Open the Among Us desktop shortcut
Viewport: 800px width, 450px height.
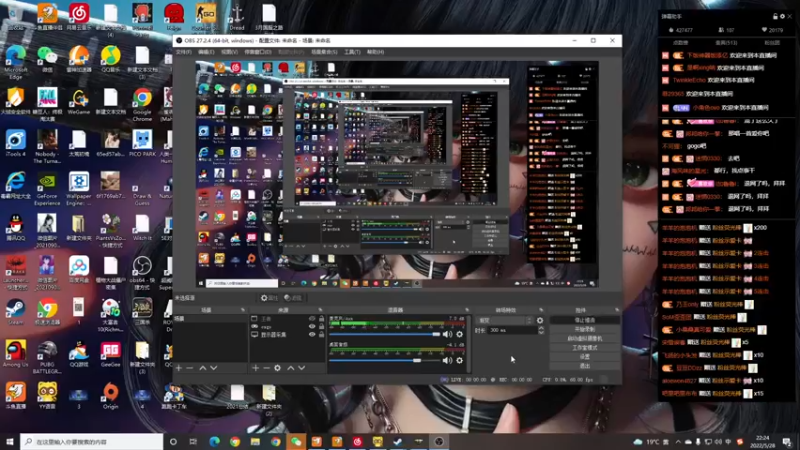click(x=15, y=354)
